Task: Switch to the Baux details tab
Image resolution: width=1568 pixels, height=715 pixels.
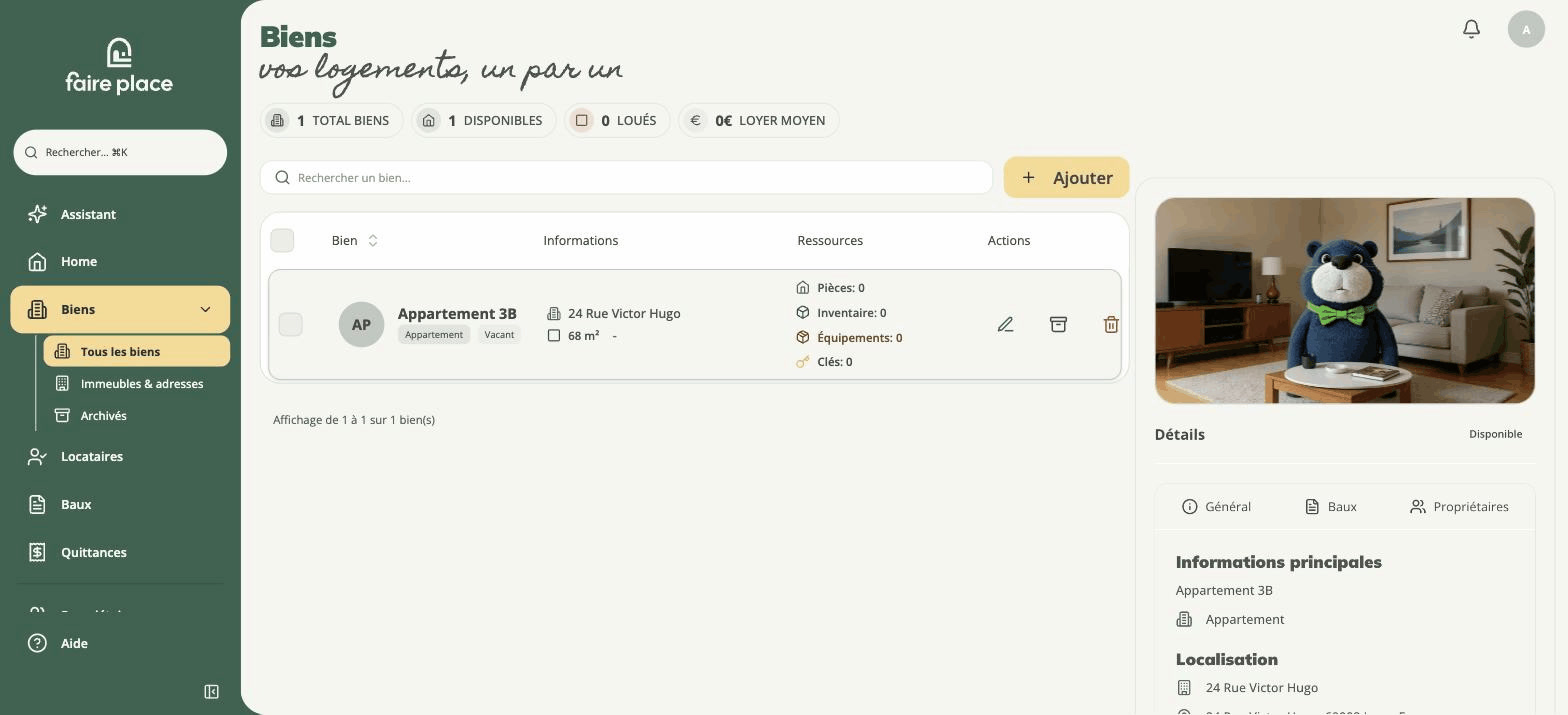Action: click(x=1330, y=506)
